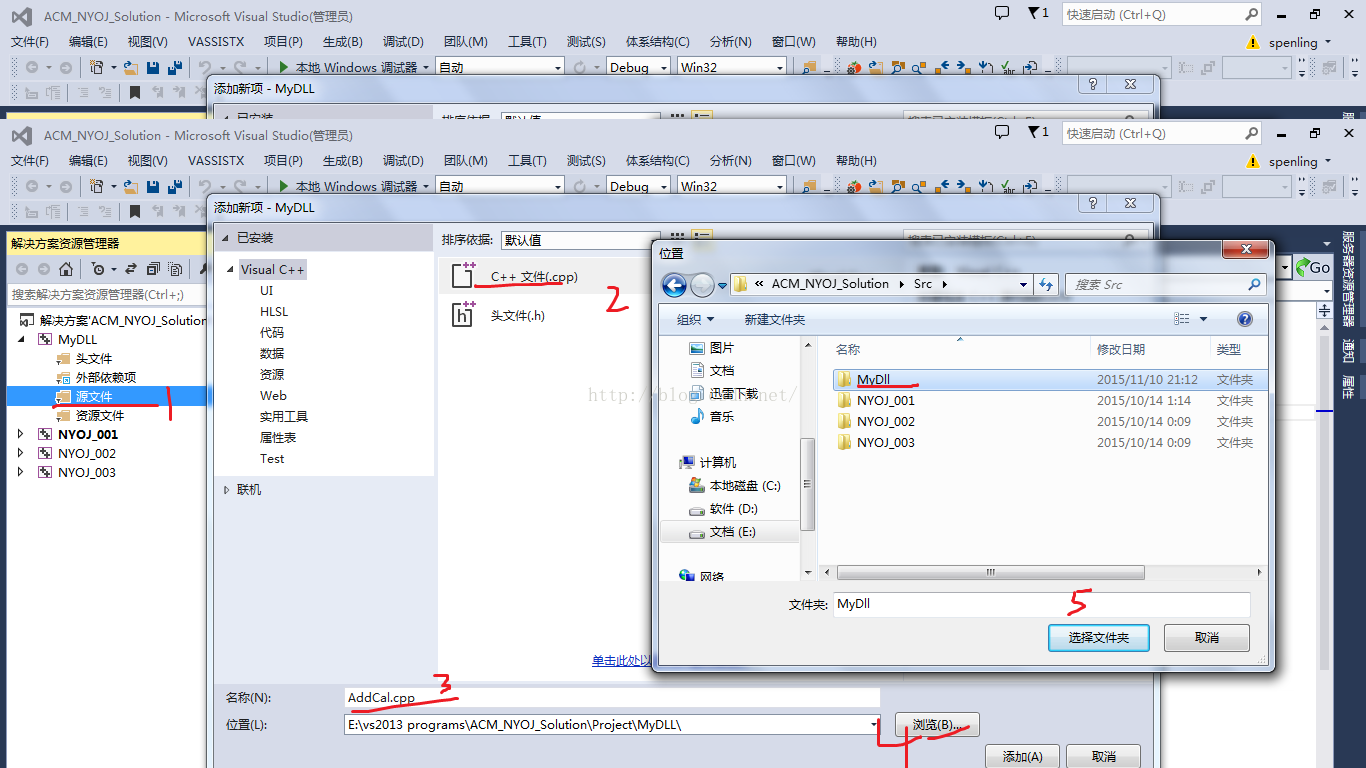Toggle Show All Files in Solution Explorer
Screen dimensions: 1366x768
click(175, 269)
